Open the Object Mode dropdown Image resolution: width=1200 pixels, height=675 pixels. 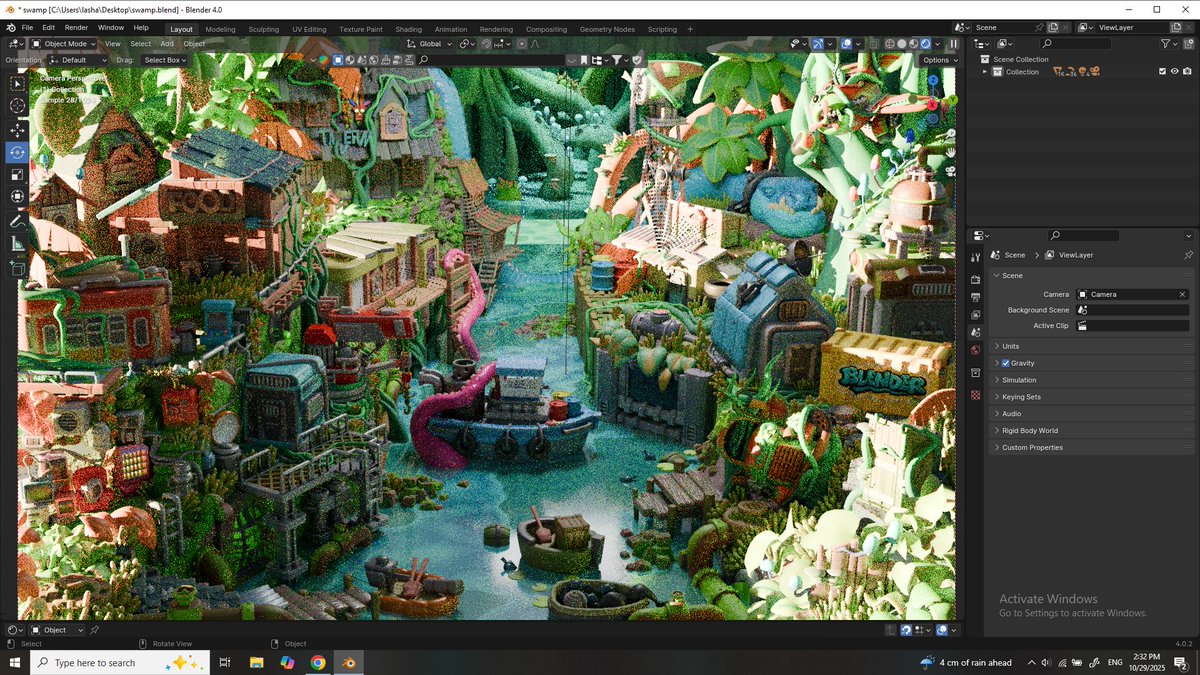[x=63, y=43]
